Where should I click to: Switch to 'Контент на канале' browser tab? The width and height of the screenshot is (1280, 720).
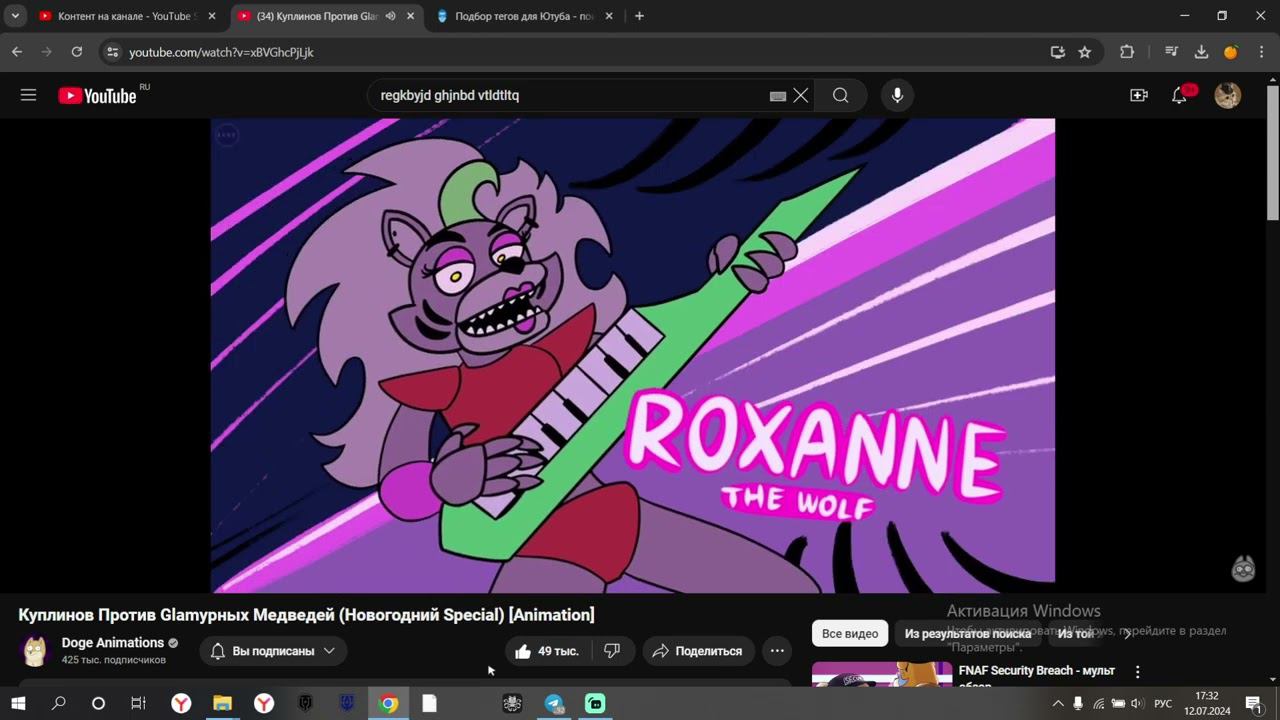120,16
